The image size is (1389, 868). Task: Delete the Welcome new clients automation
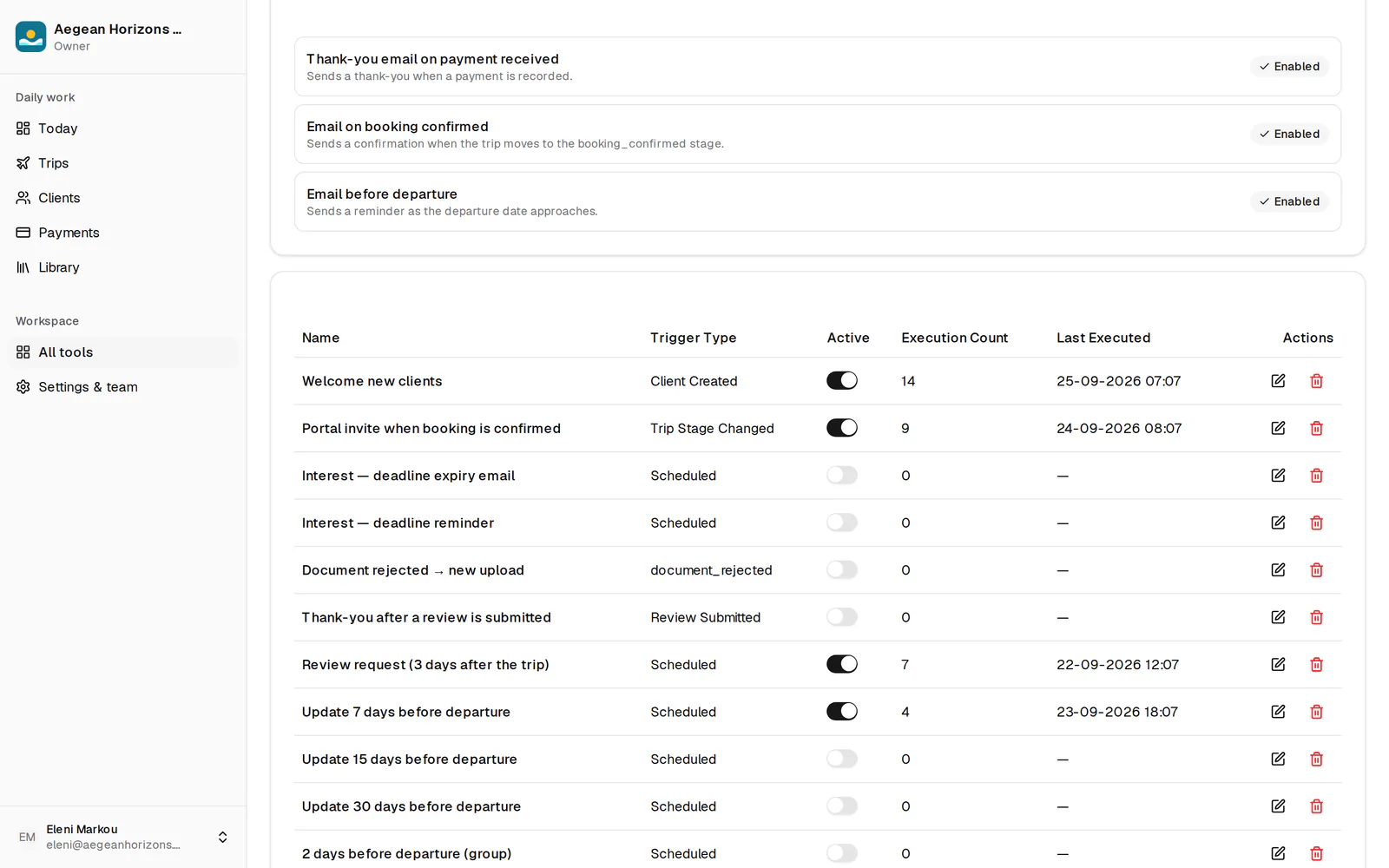[x=1316, y=381]
